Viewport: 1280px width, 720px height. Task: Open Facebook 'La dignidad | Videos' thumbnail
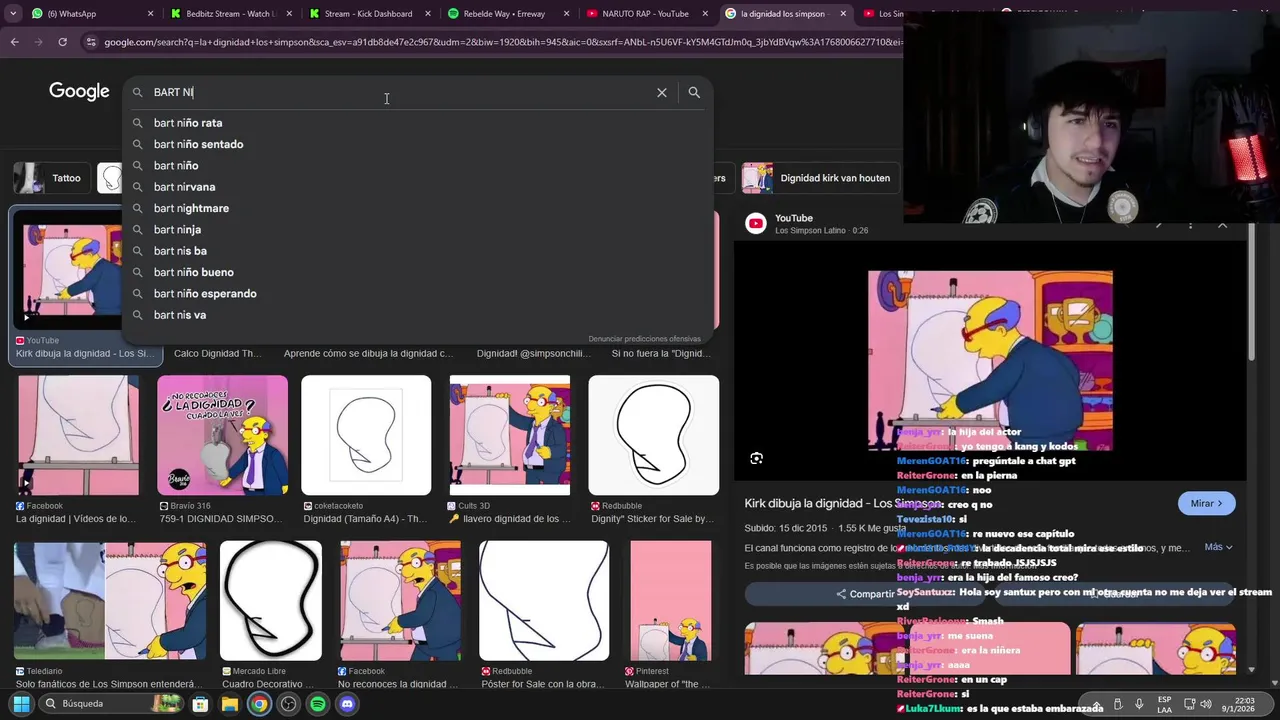(78, 435)
